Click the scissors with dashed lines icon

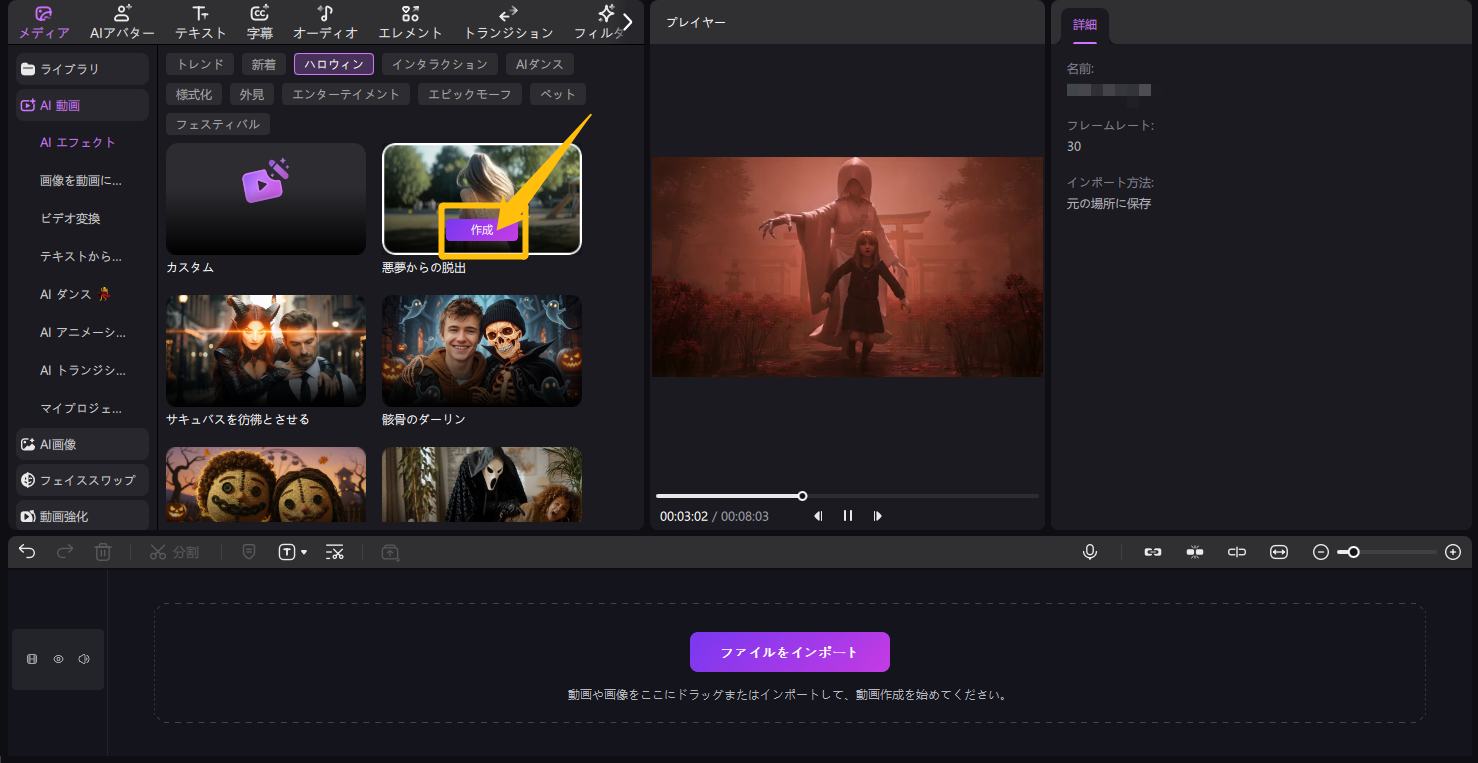point(335,552)
